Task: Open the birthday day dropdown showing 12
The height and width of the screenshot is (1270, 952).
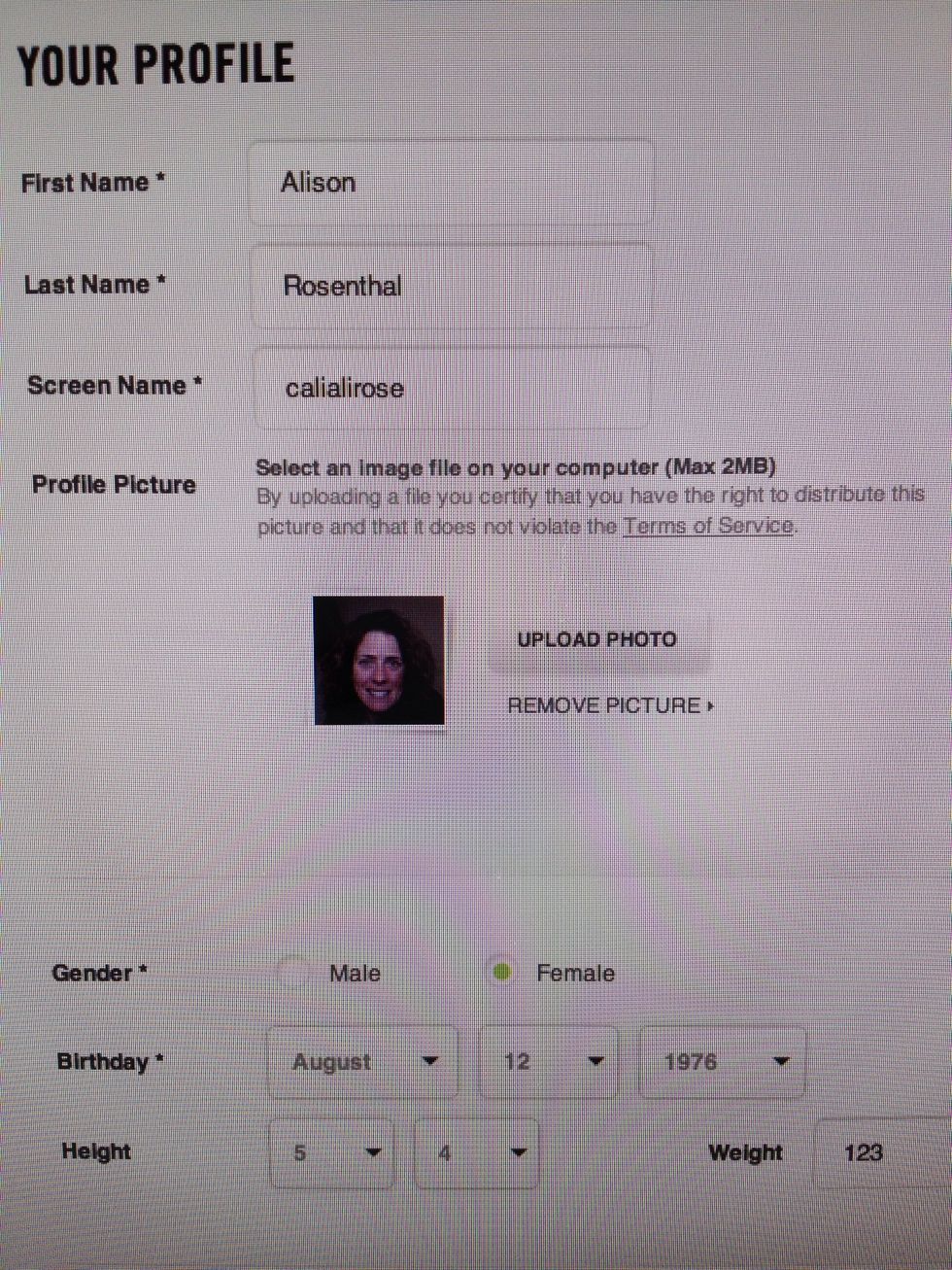Action: pyautogui.click(x=549, y=1062)
